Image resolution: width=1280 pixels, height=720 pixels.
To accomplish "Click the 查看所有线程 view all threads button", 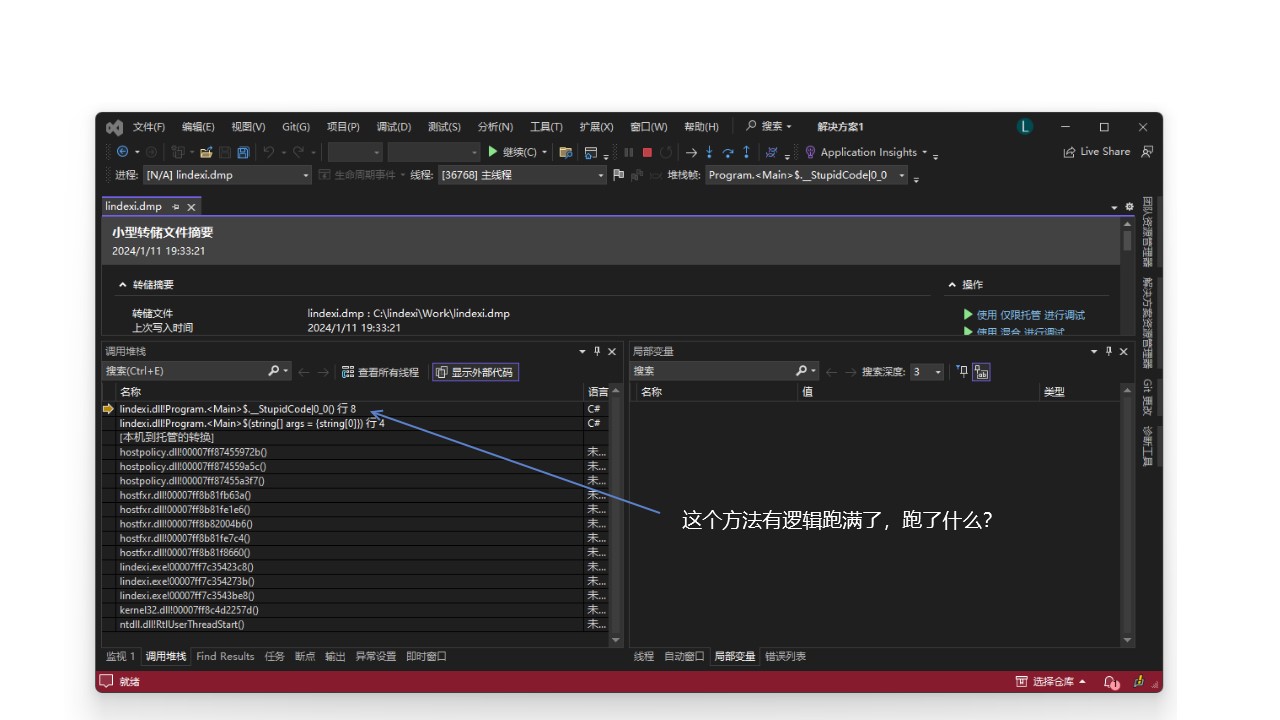I will (380, 372).
